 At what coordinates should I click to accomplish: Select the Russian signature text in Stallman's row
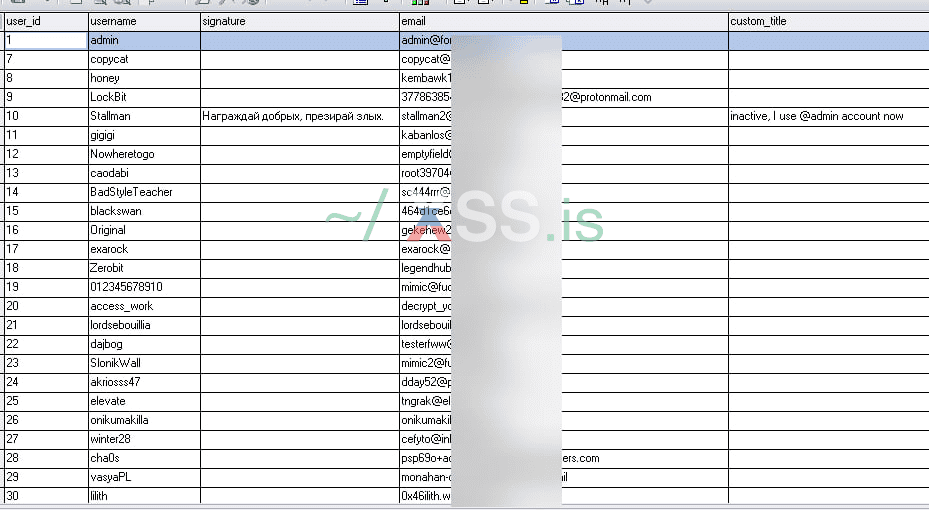tap(293, 116)
